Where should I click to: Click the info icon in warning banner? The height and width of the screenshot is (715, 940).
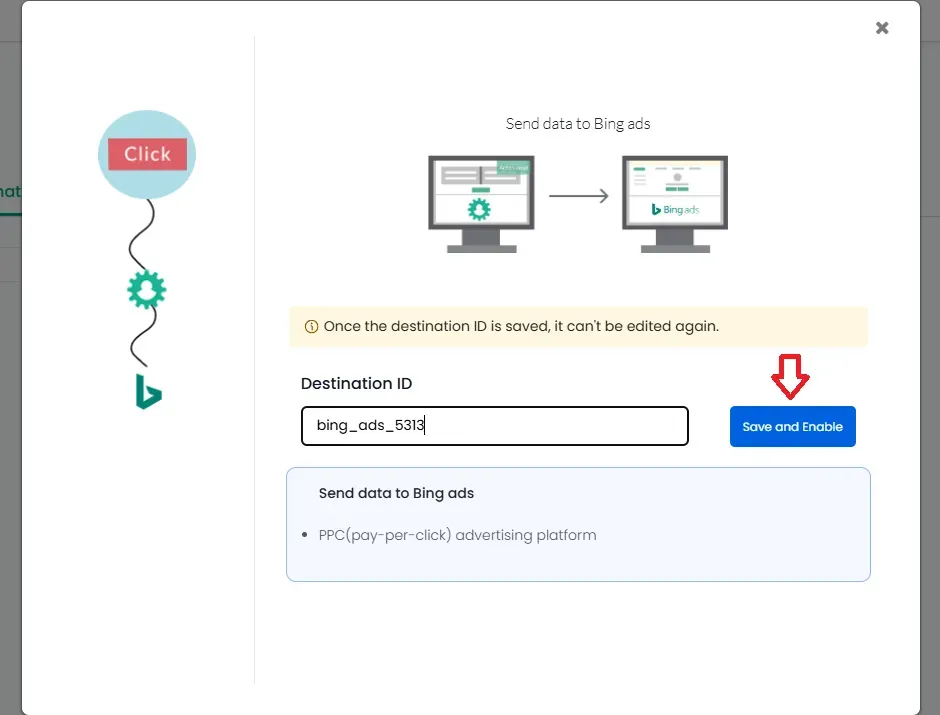(311, 327)
